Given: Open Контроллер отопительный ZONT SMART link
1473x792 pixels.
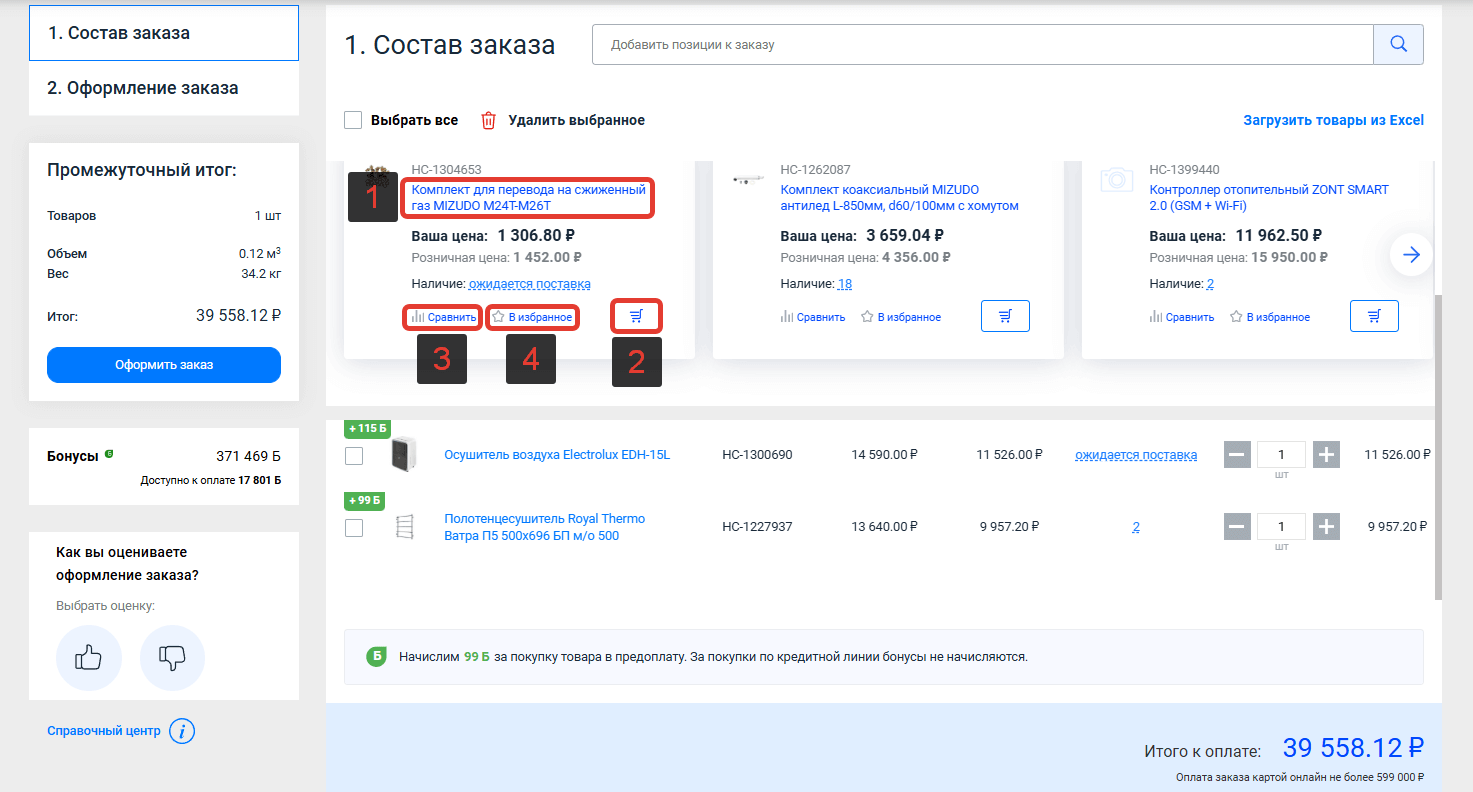Looking at the screenshot, I should coord(1269,198).
